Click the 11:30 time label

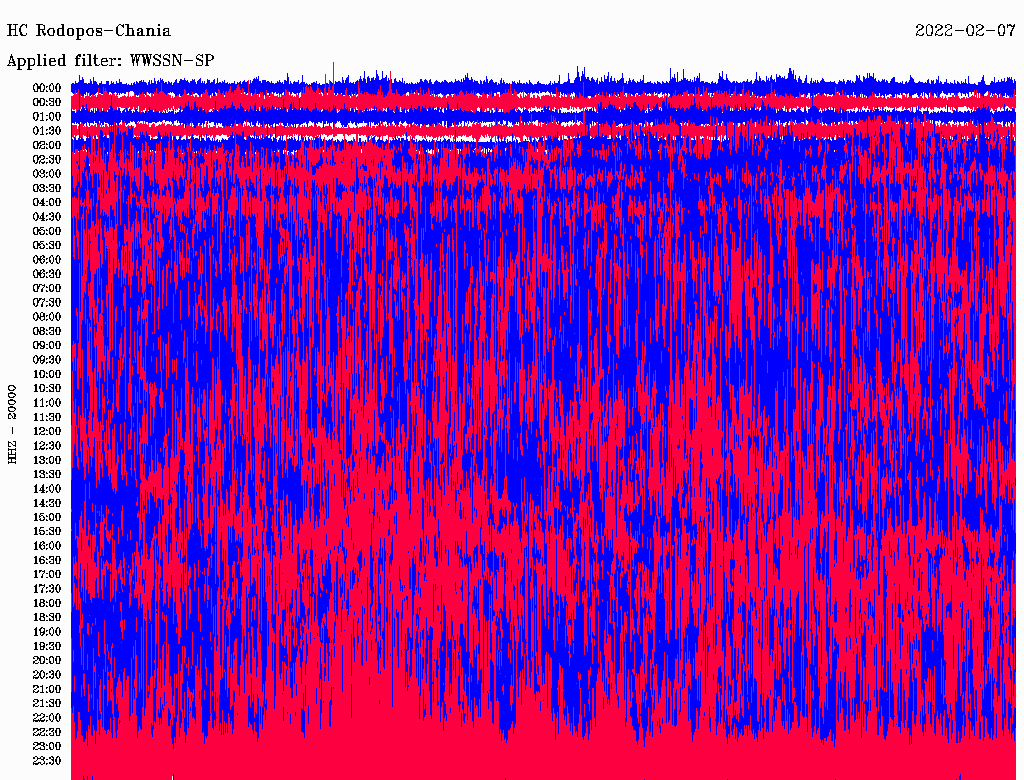[x=47, y=417]
